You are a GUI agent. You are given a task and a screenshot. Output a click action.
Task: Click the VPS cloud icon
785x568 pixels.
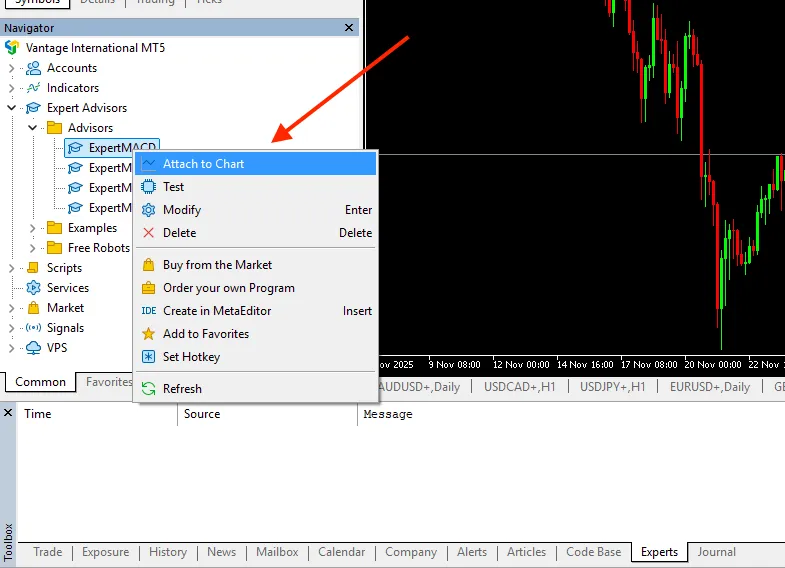(x=33, y=348)
